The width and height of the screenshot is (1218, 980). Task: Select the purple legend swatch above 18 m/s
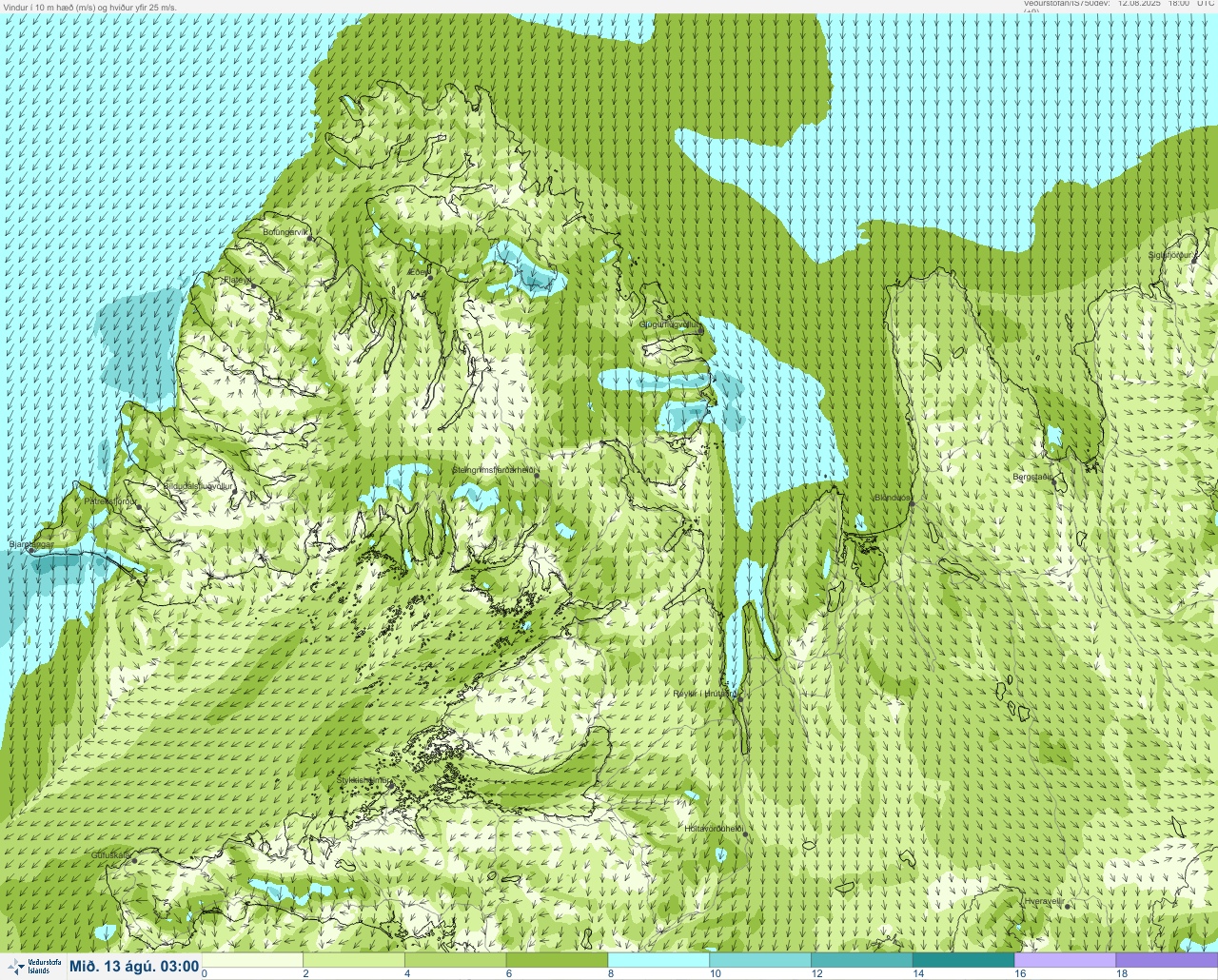click(x=1167, y=960)
